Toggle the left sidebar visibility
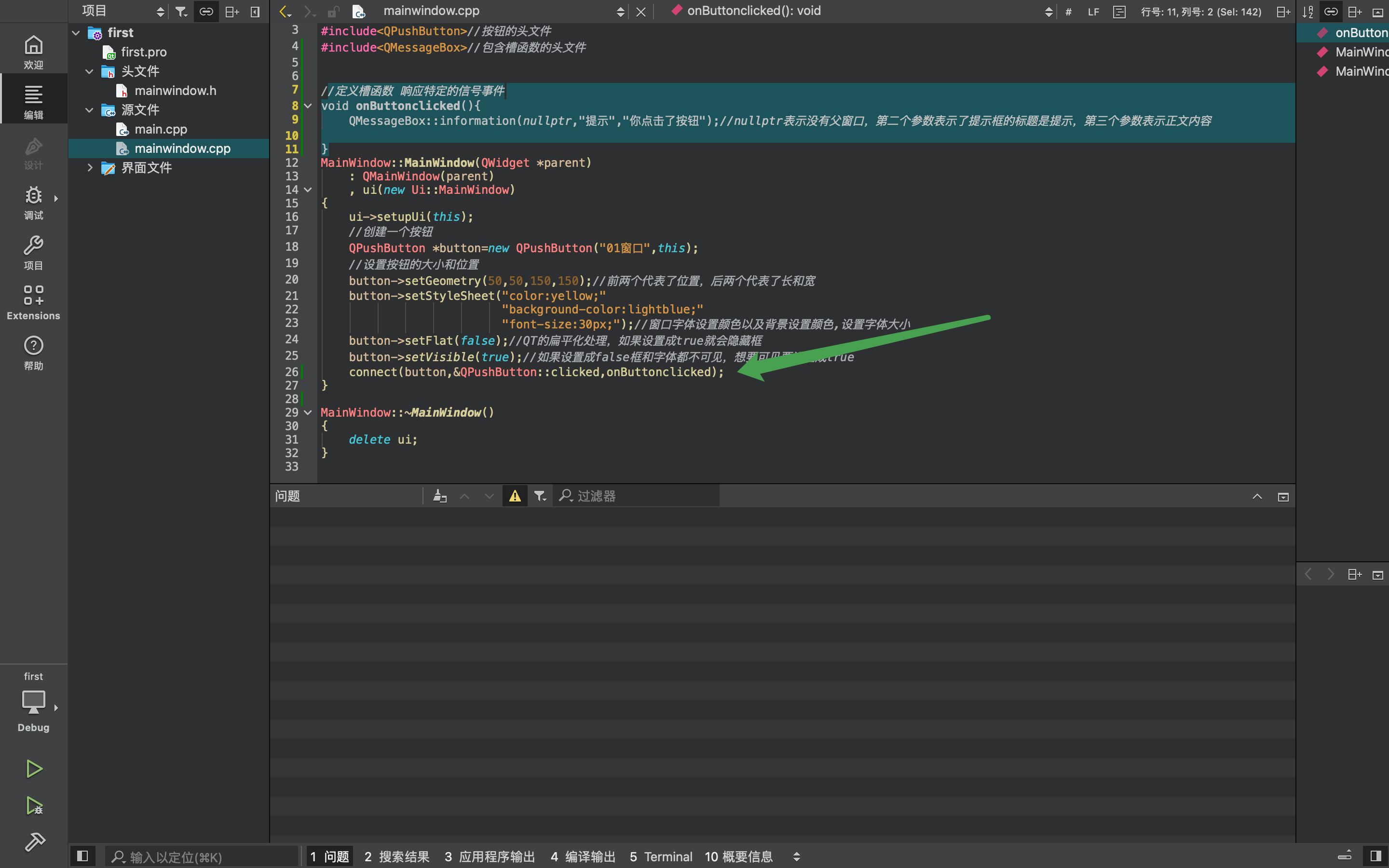The width and height of the screenshot is (1389, 868). pos(82,856)
